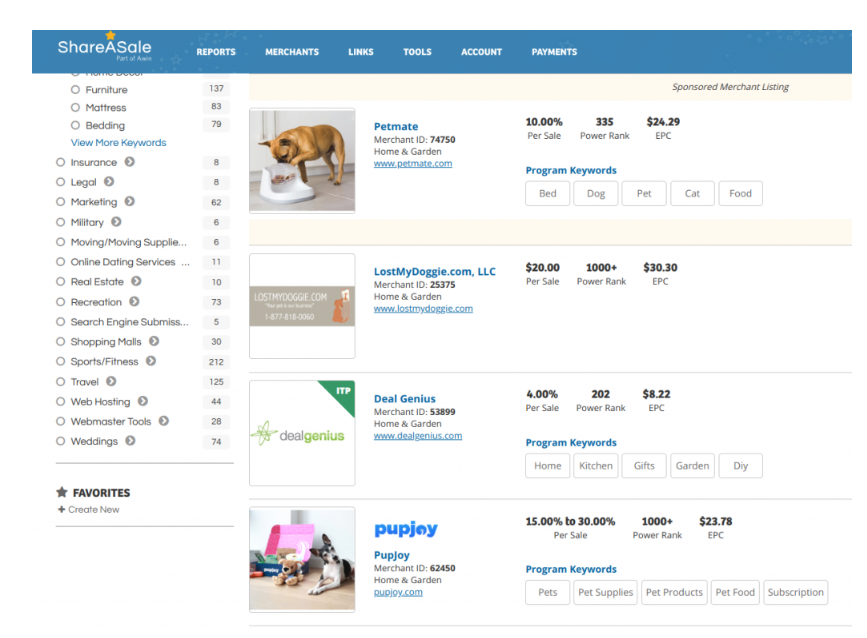867x638 pixels.
Task: Open the pupjoy.com link
Action: point(398,592)
